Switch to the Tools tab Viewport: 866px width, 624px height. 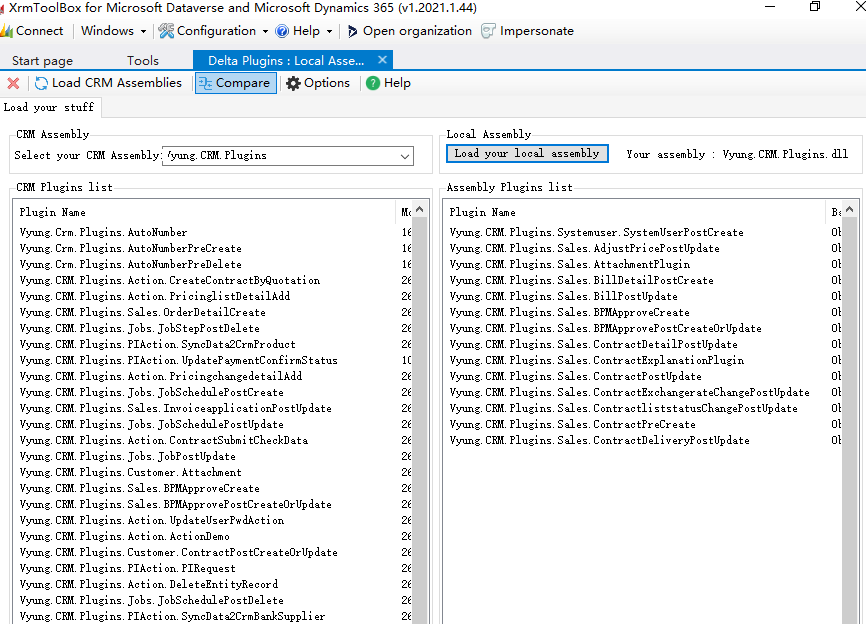click(142, 61)
